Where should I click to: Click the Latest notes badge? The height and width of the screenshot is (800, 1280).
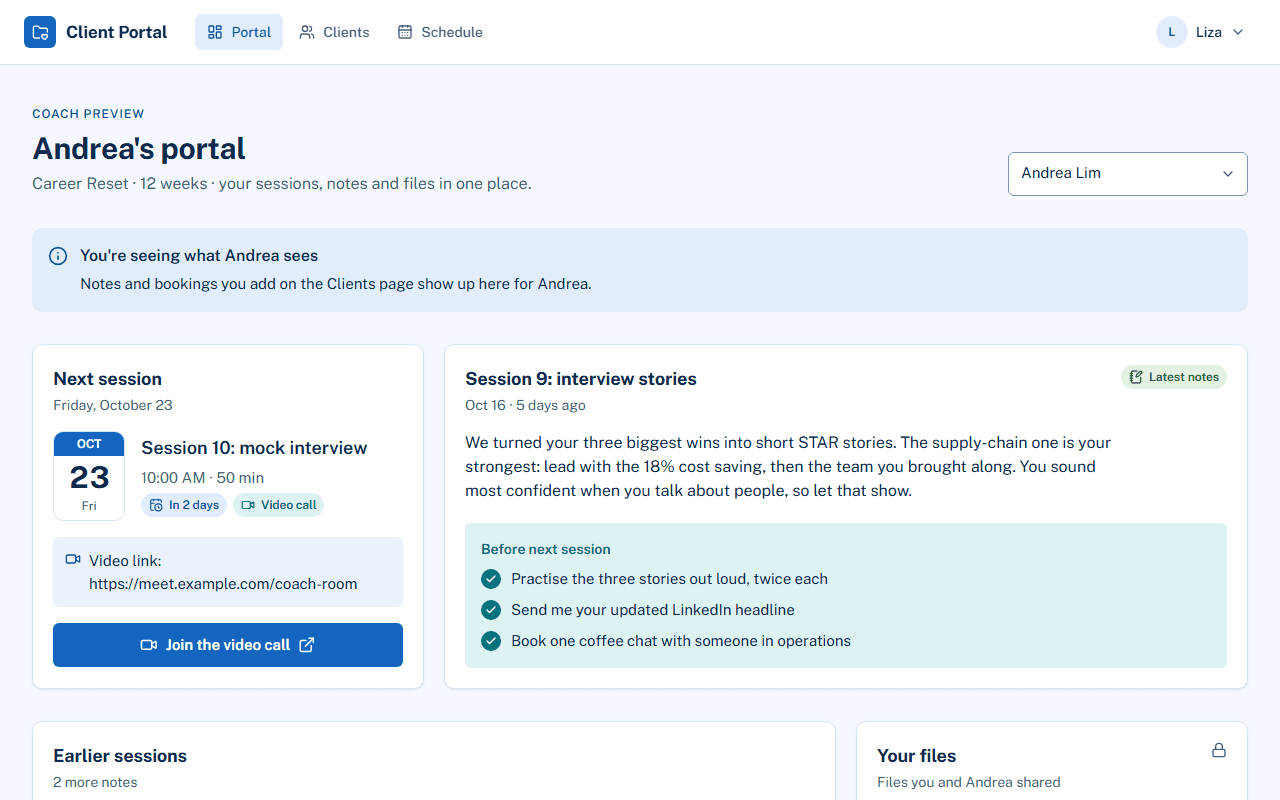click(x=1174, y=377)
